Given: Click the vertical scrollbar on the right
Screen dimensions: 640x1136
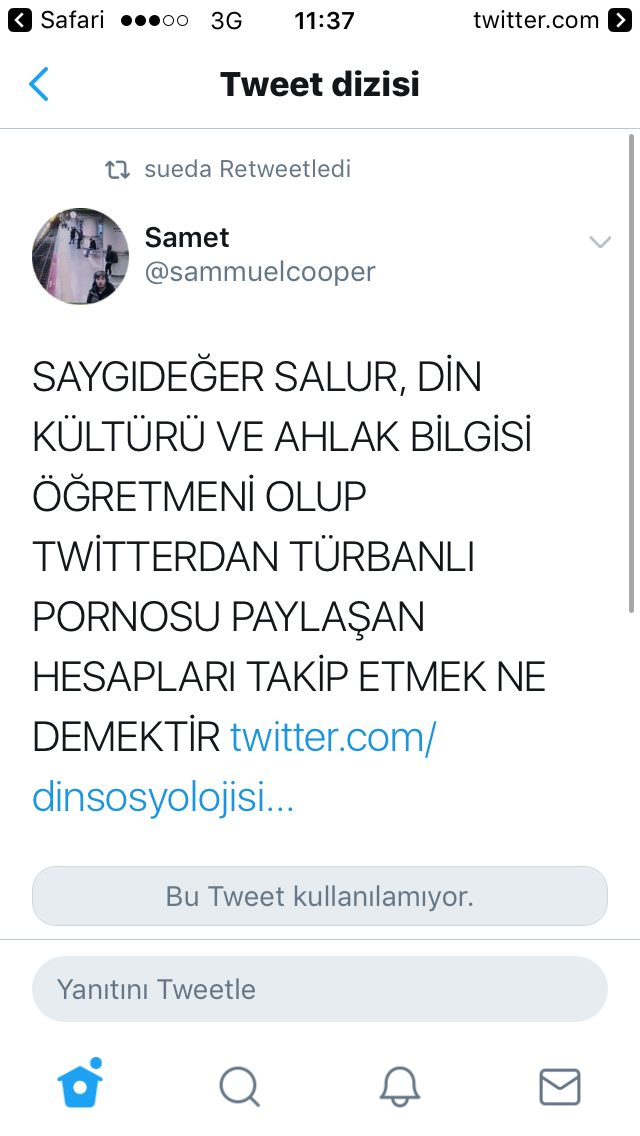Looking at the screenshot, I should 631,375.
